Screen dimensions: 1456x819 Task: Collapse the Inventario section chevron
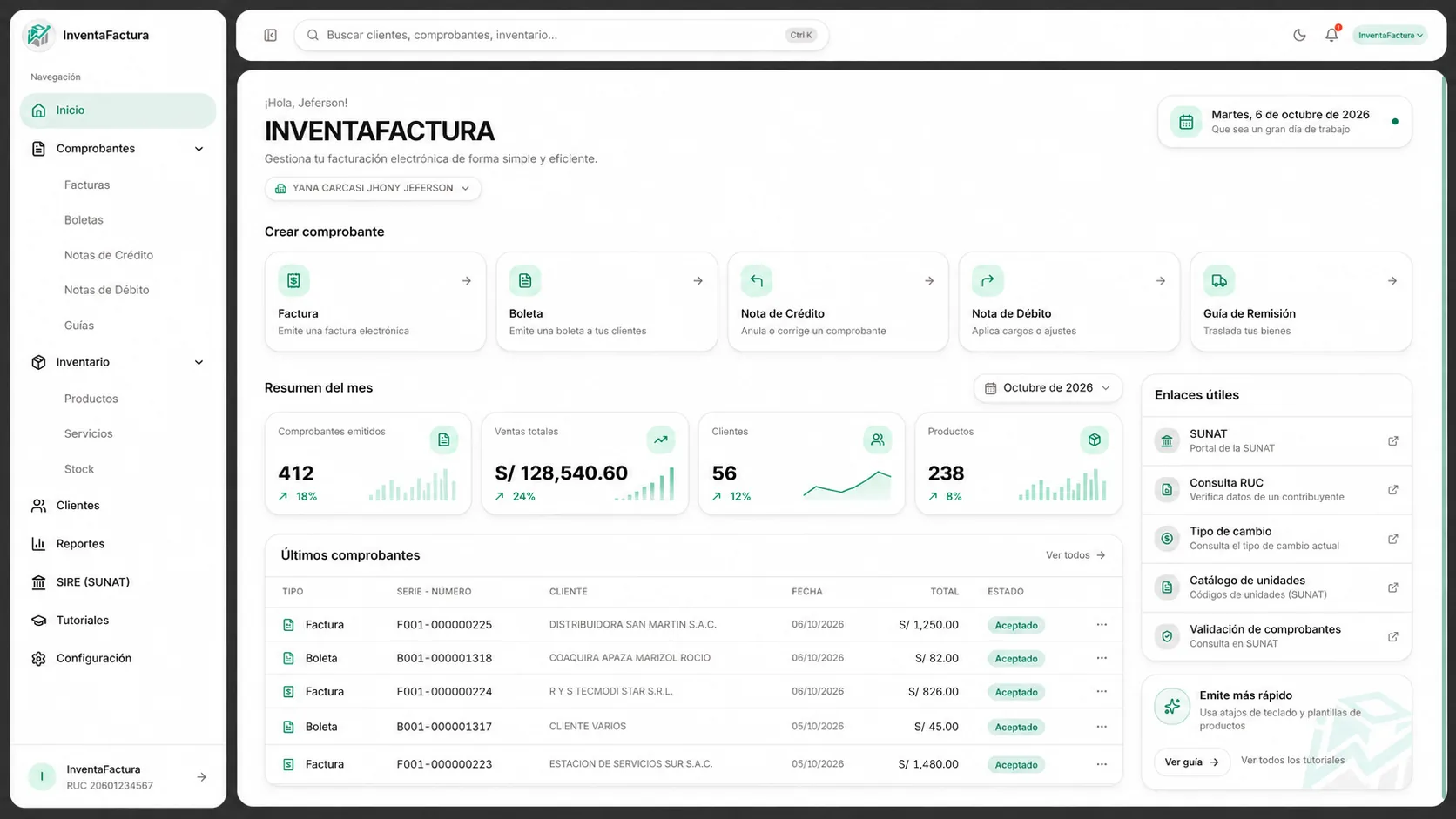click(x=199, y=362)
